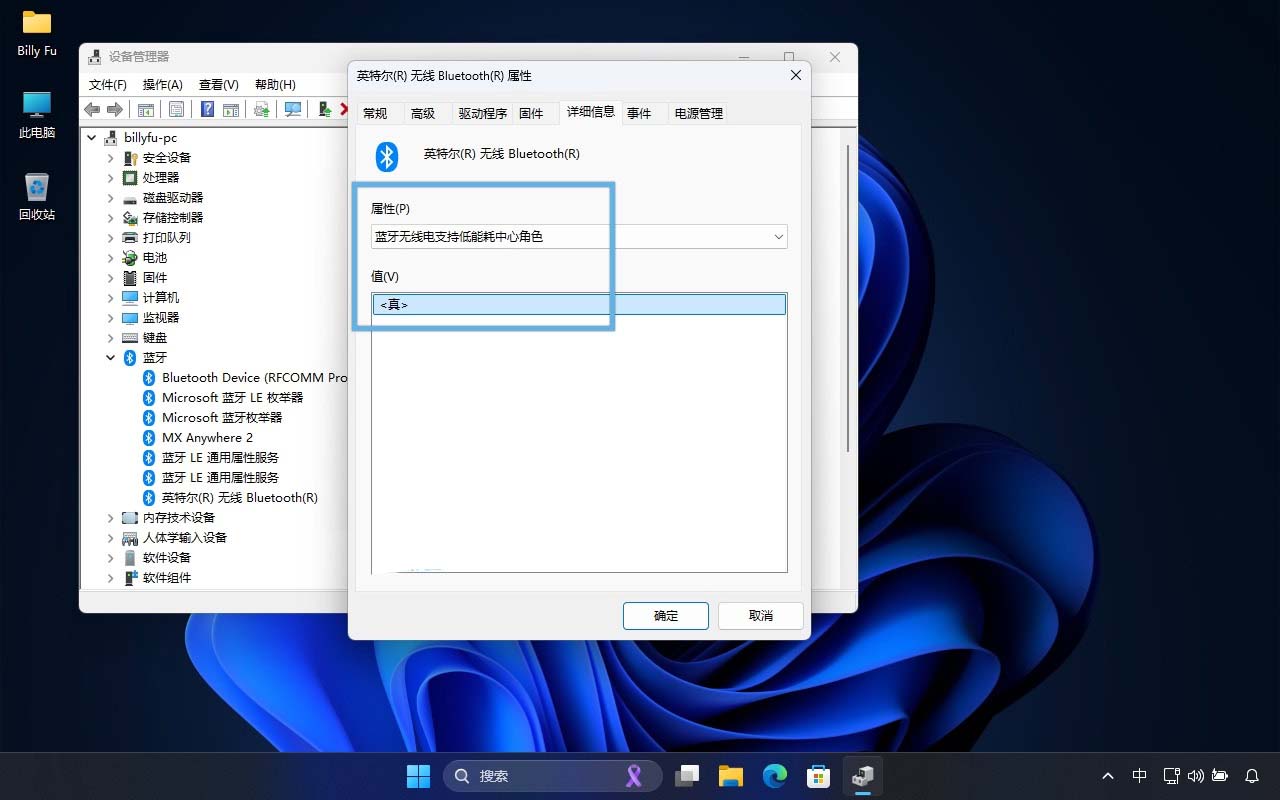Open the 查看(V) menu
The height and width of the screenshot is (800, 1280).
click(x=219, y=84)
